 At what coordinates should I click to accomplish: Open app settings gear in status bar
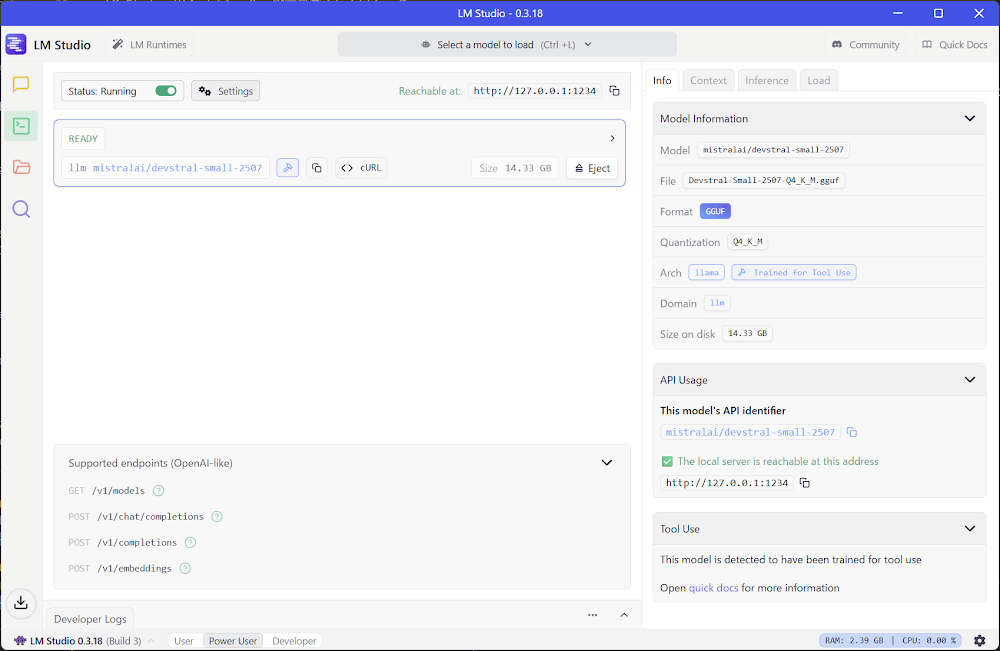click(x=980, y=640)
